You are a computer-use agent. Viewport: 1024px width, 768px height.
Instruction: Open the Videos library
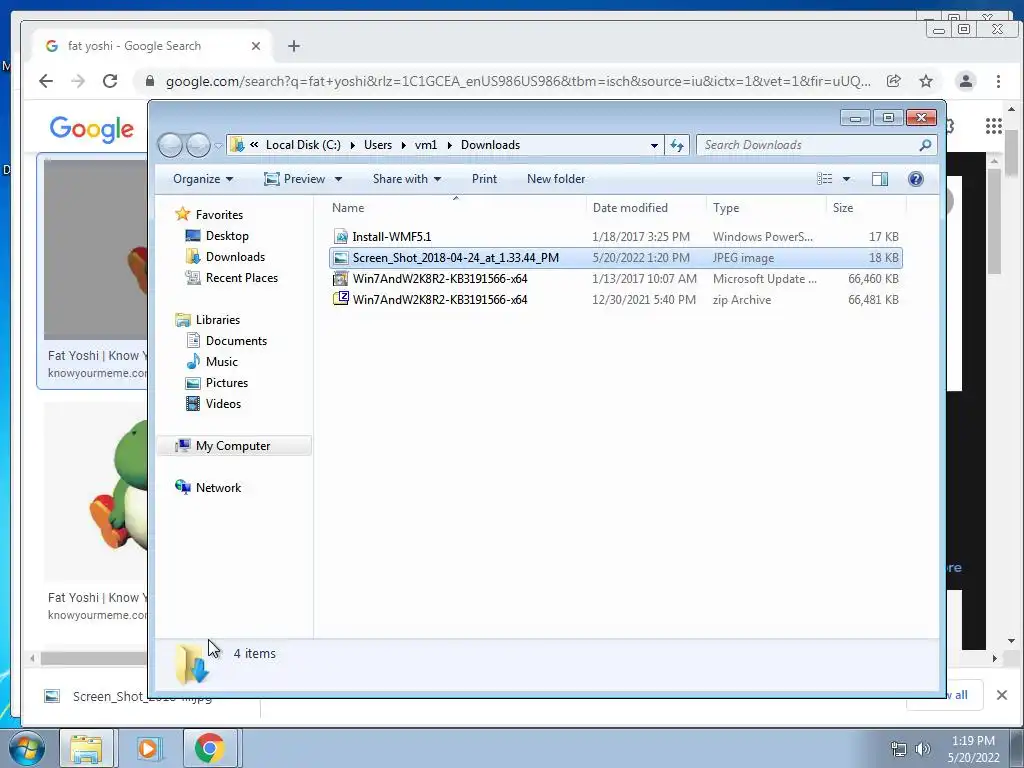223,404
